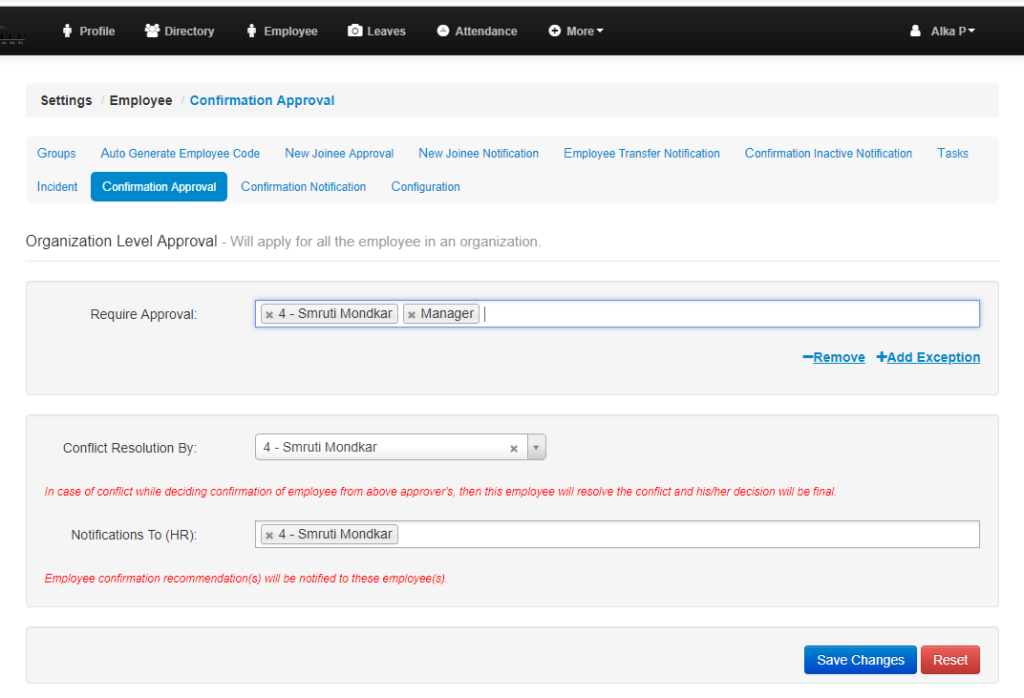
Task: Remove the Manager token from Require Approval
Action: tap(413, 313)
